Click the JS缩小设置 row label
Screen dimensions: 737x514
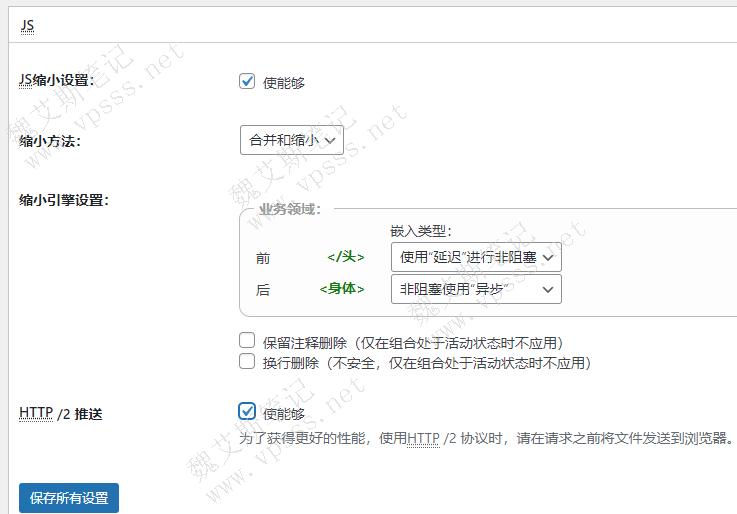[x=56, y=81]
